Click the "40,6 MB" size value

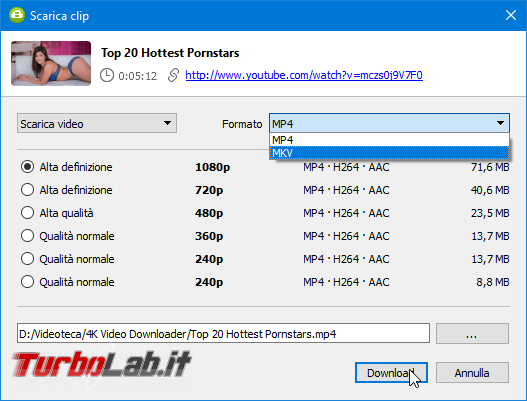click(x=490, y=190)
